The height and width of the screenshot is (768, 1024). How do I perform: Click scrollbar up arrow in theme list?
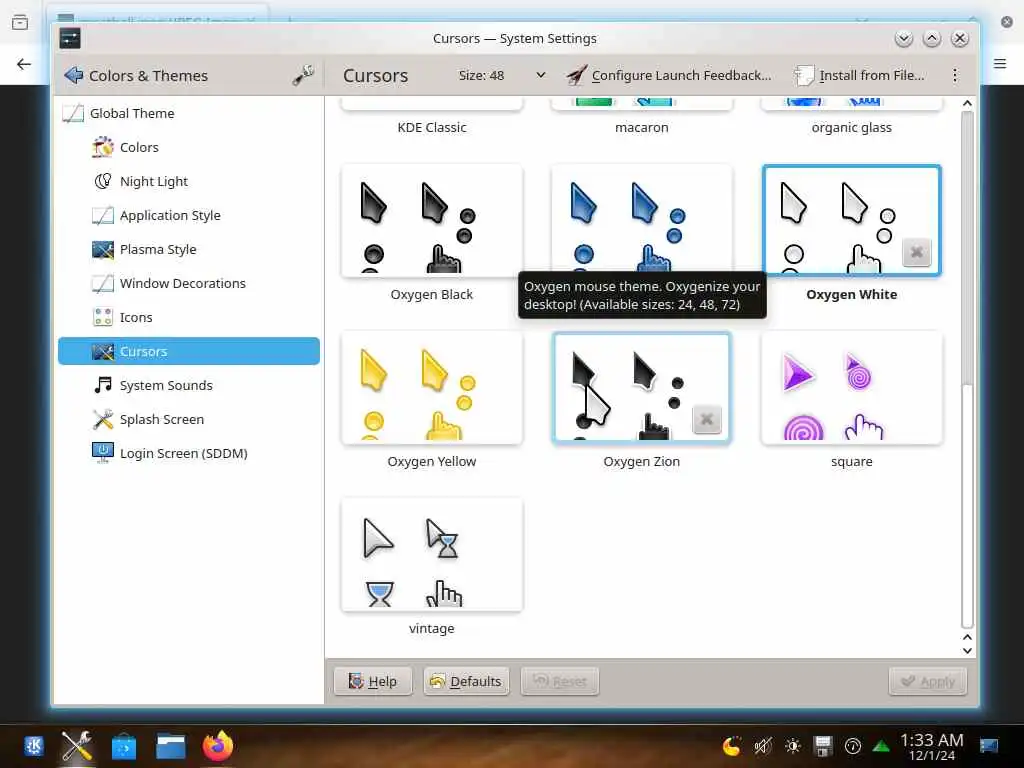pos(967,103)
